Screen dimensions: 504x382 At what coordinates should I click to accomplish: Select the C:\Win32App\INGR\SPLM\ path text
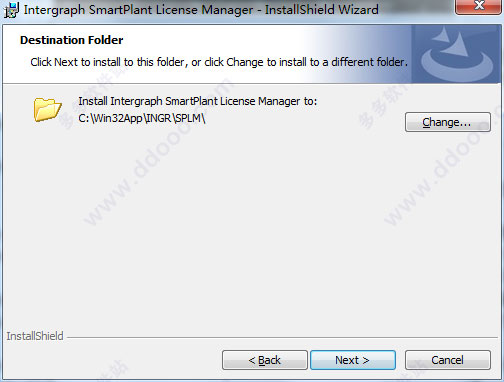(x=142, y=118)
